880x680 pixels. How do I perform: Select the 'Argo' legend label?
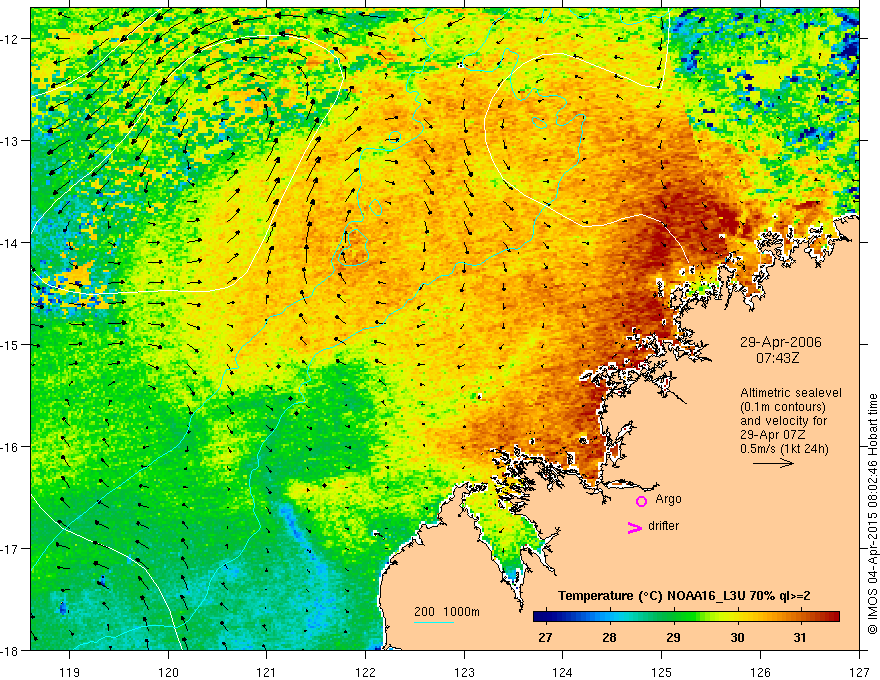coord(668,499)
